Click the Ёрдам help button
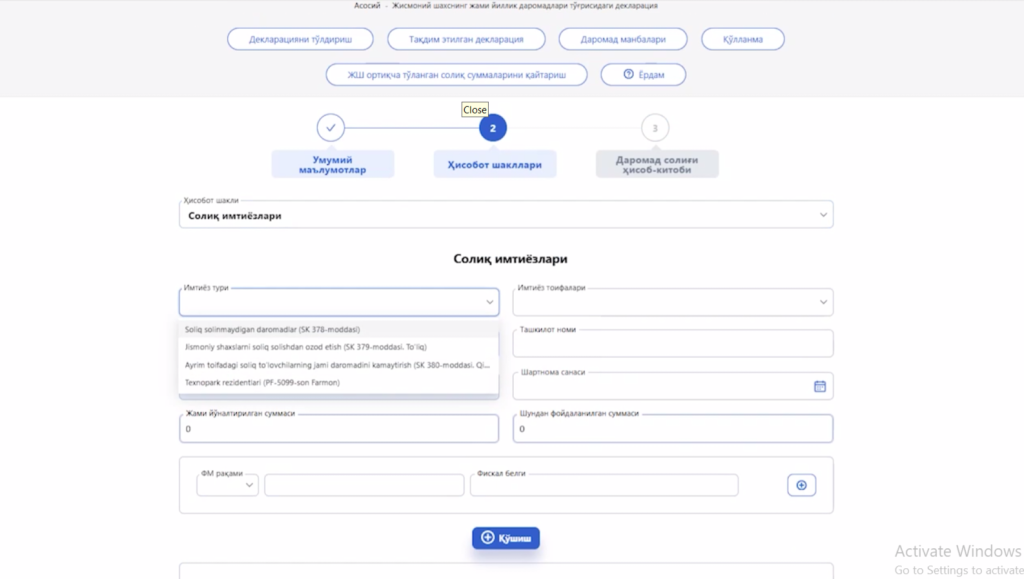This screenshot has height=579, width=1024. click(643, 74)
